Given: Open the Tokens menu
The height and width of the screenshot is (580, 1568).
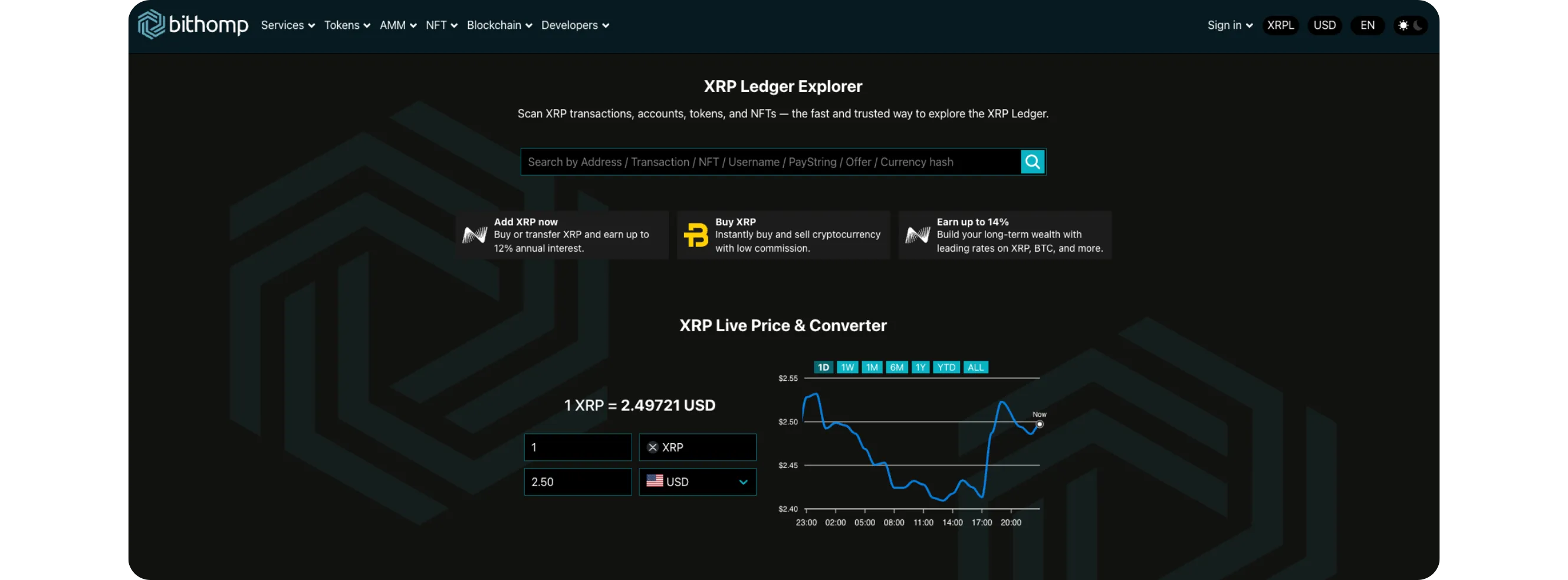Looking at the screenshot, I should [x=346, y=25].
